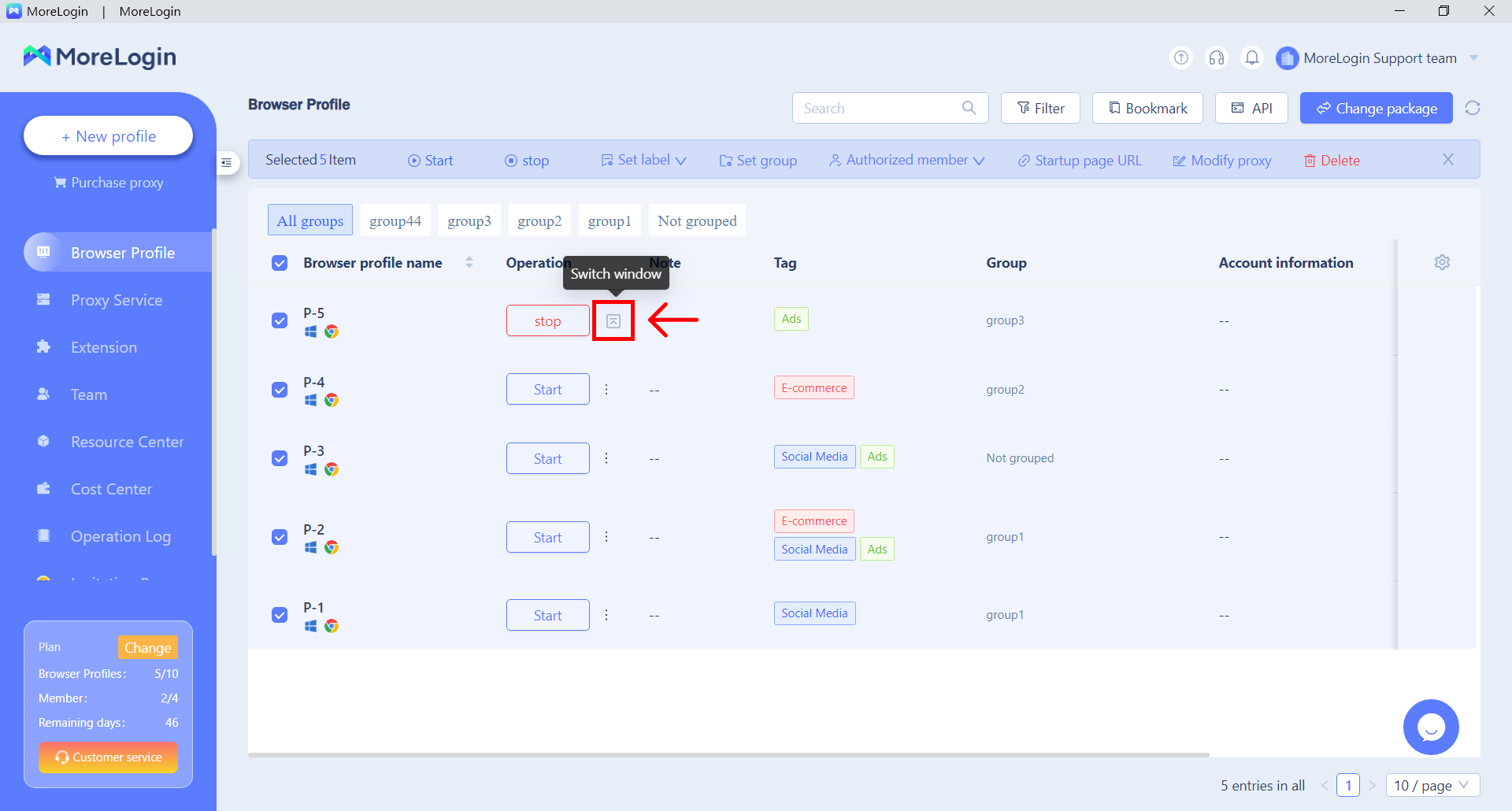Click the search magnifier icon
Screen dimensions: 1512x811
969,108
